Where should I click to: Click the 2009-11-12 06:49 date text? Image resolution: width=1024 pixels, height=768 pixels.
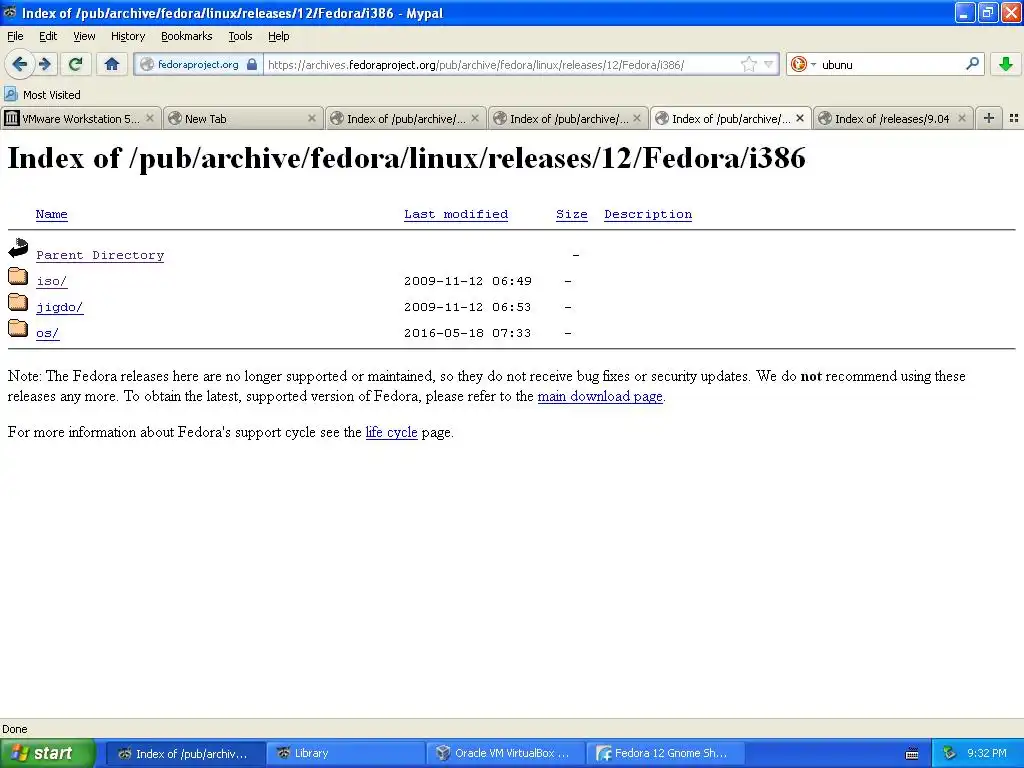coord(467,281)
